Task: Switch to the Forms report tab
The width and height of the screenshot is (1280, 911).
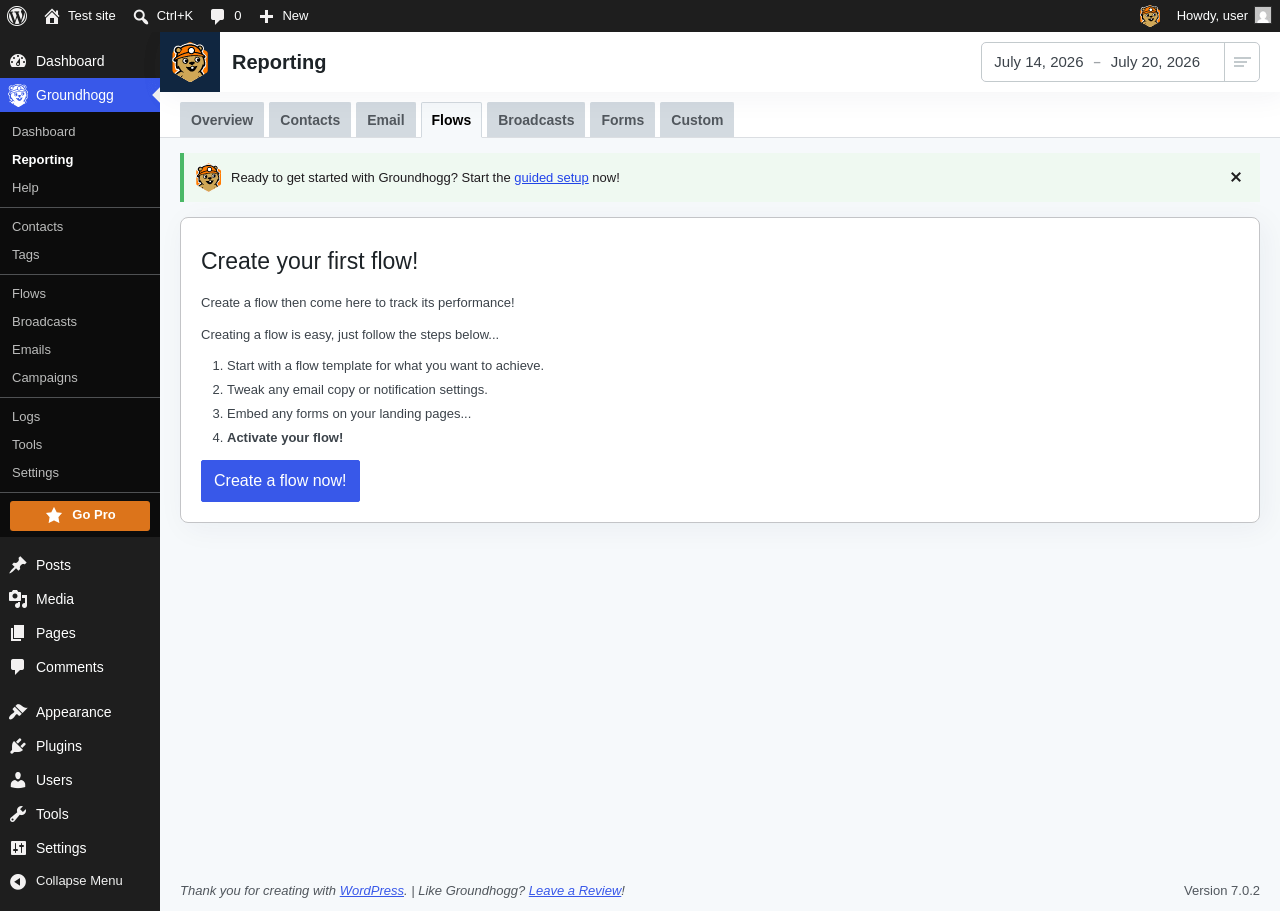Action: (x=622, y=120)
